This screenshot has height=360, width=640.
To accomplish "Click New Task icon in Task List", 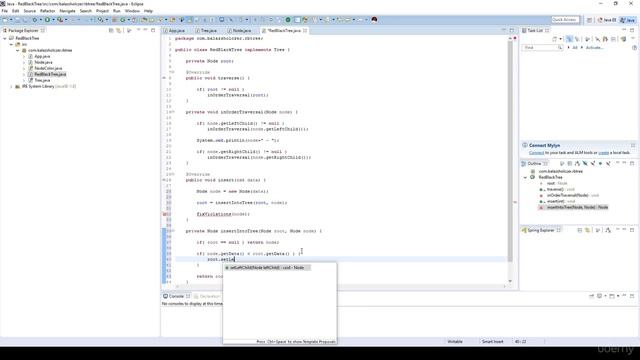I will pyautogui.click(x=555, y=39).
